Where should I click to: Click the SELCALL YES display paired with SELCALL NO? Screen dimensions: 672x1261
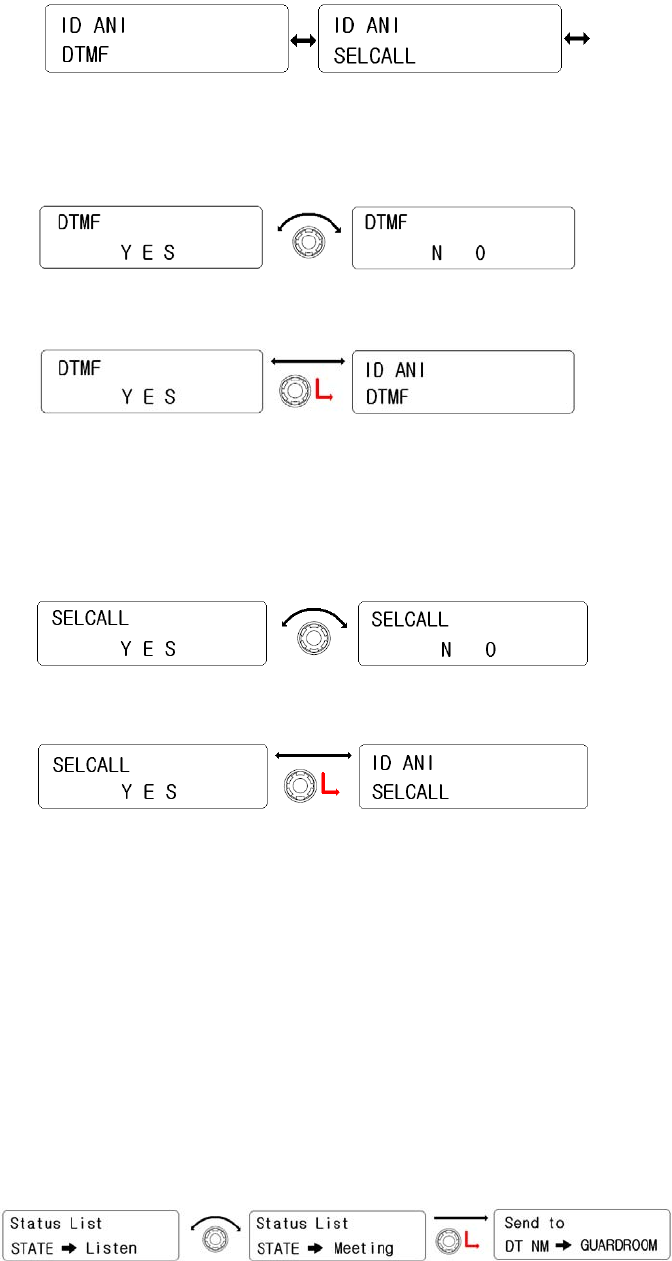point(152,633)
